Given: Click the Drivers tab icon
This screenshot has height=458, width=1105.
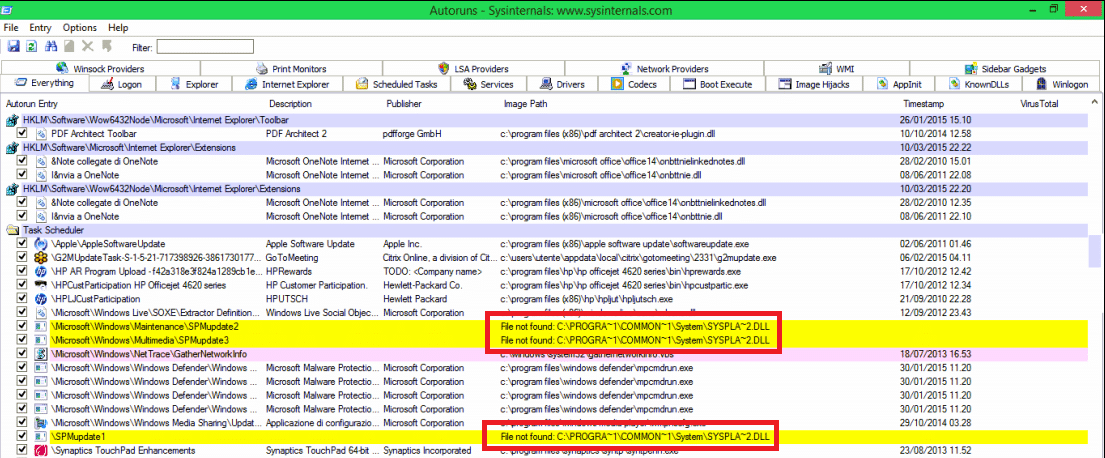Looking at the screenshot, I should 545,84.
